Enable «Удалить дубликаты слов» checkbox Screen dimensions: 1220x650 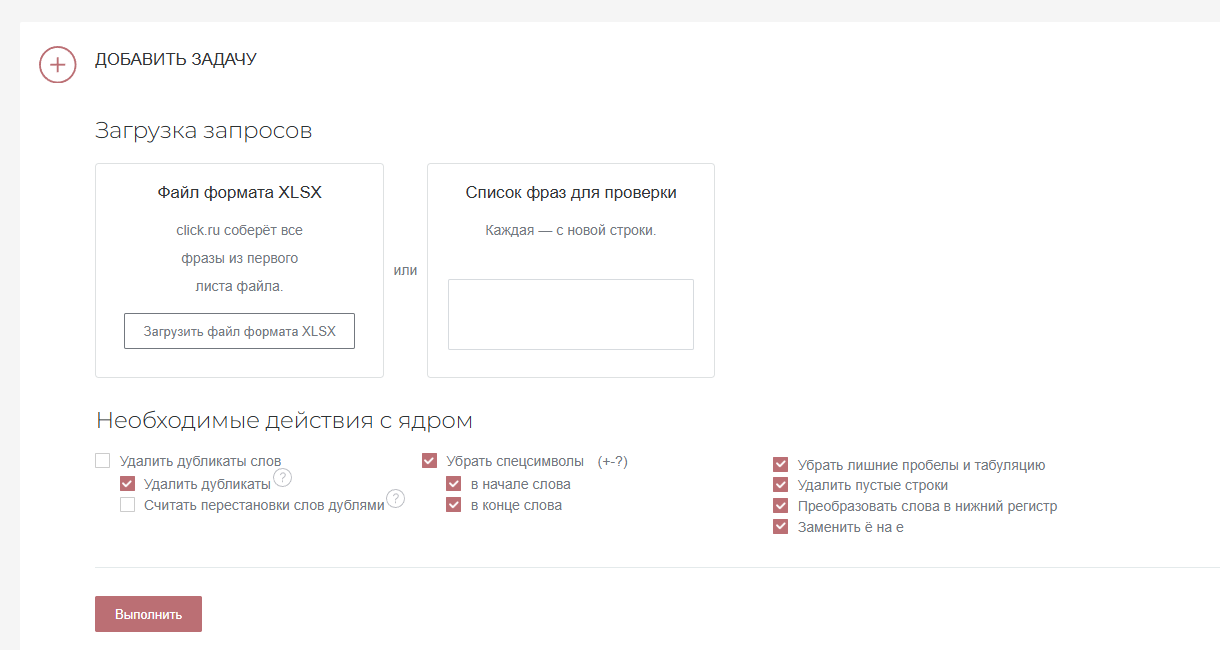[x=102, y=461]
